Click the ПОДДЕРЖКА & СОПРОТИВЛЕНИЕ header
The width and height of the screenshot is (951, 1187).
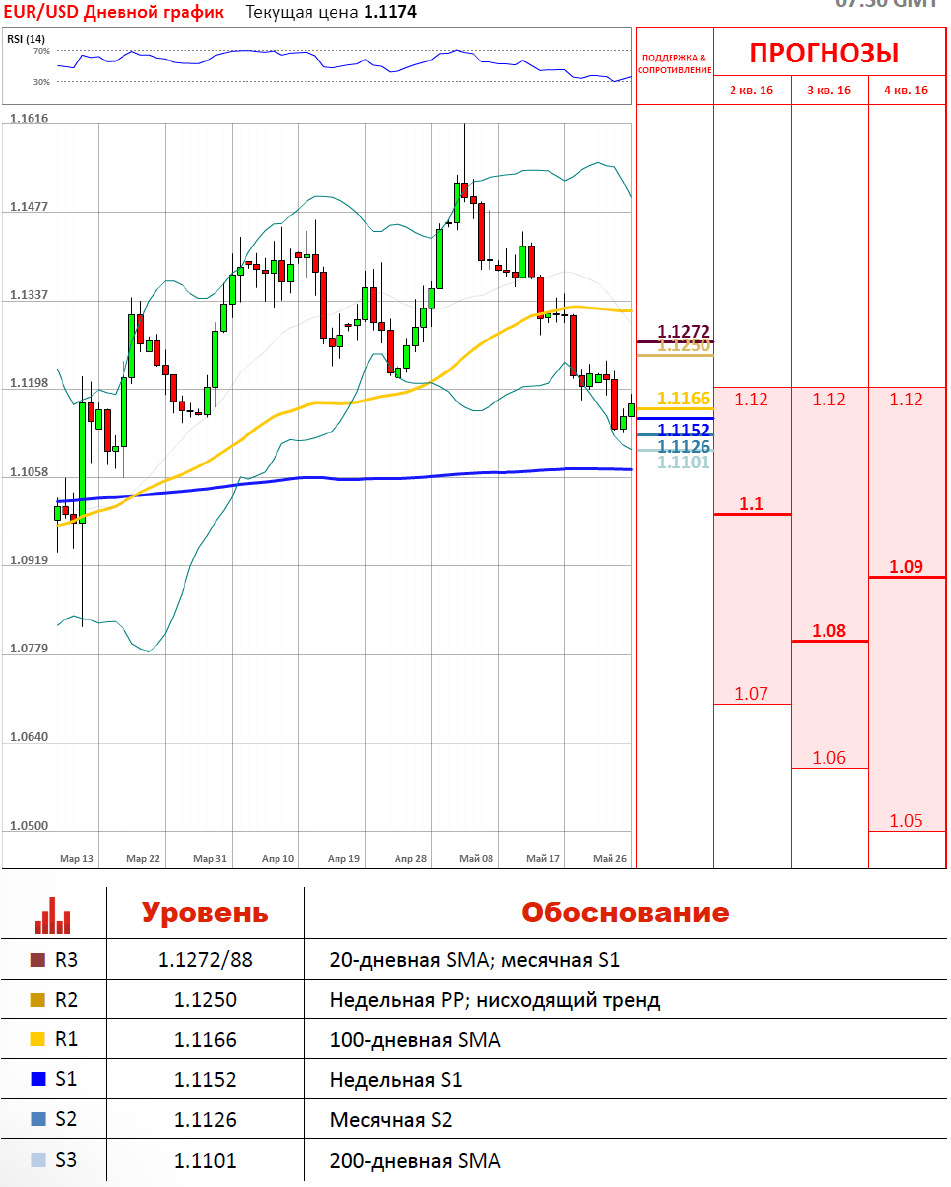click(675, 64)
